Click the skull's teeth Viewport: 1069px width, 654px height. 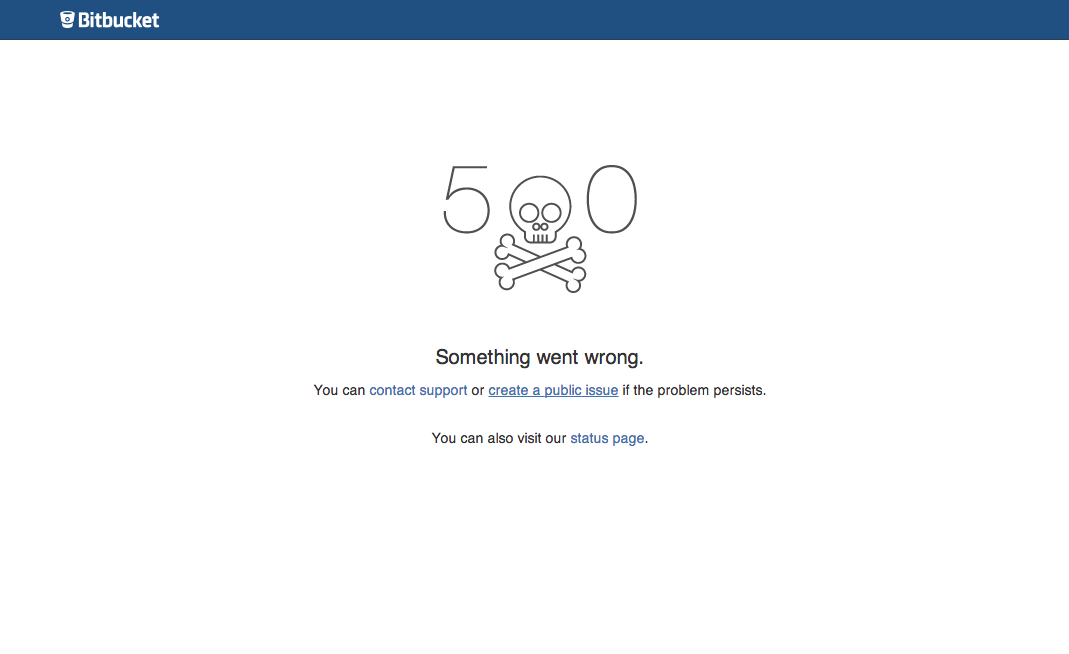point(540,237)
